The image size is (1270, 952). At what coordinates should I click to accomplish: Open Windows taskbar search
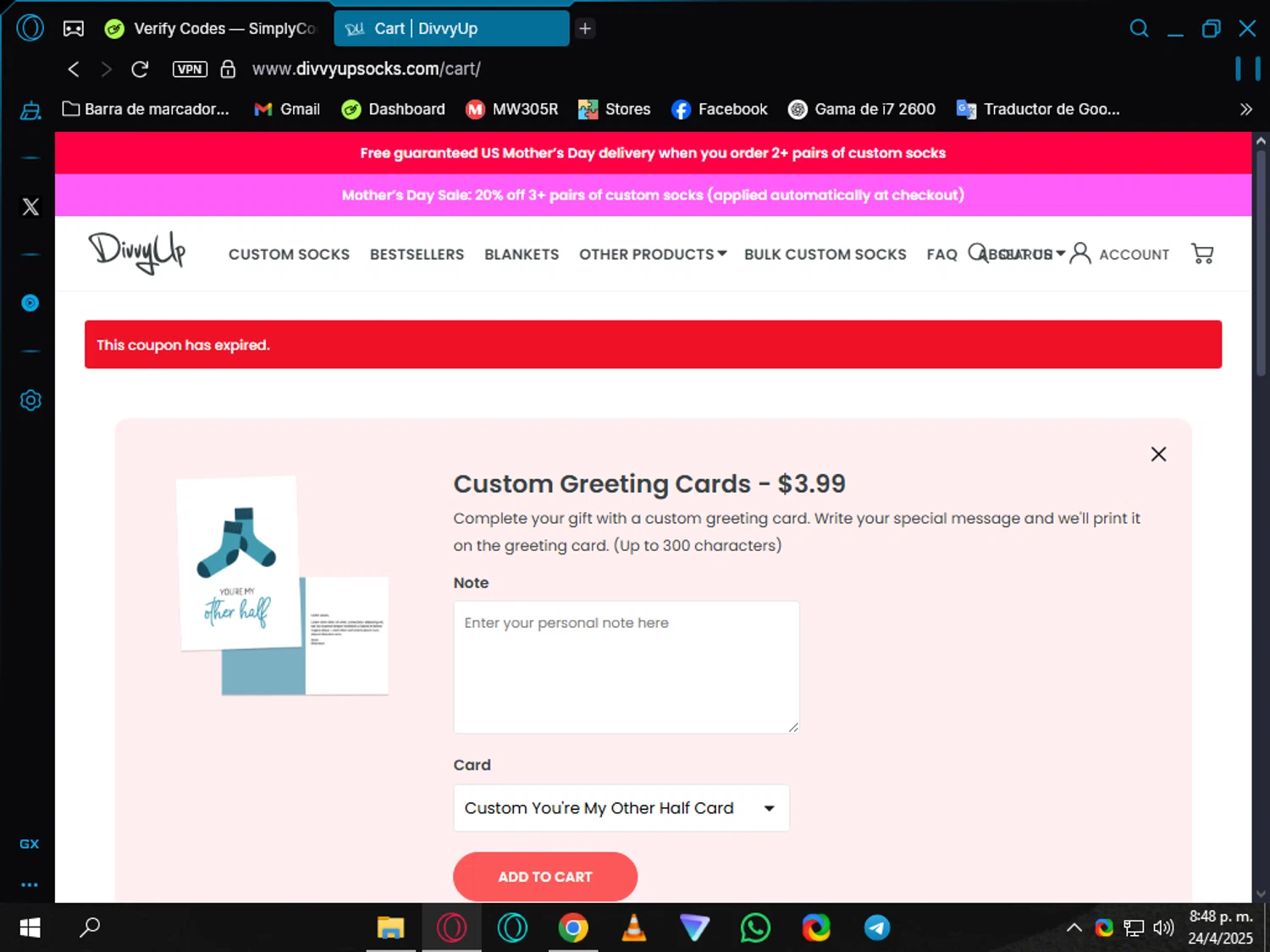pyautogui.click(x=90, y=928)
